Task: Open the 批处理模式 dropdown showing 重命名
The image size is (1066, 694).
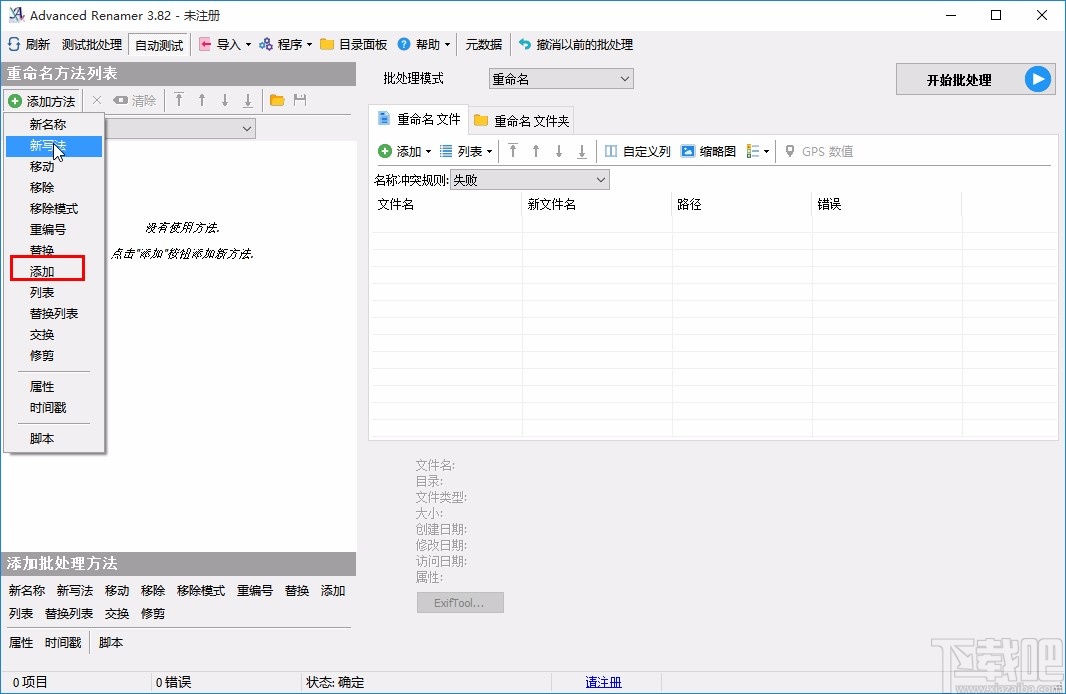Action: tap(624, 78)
